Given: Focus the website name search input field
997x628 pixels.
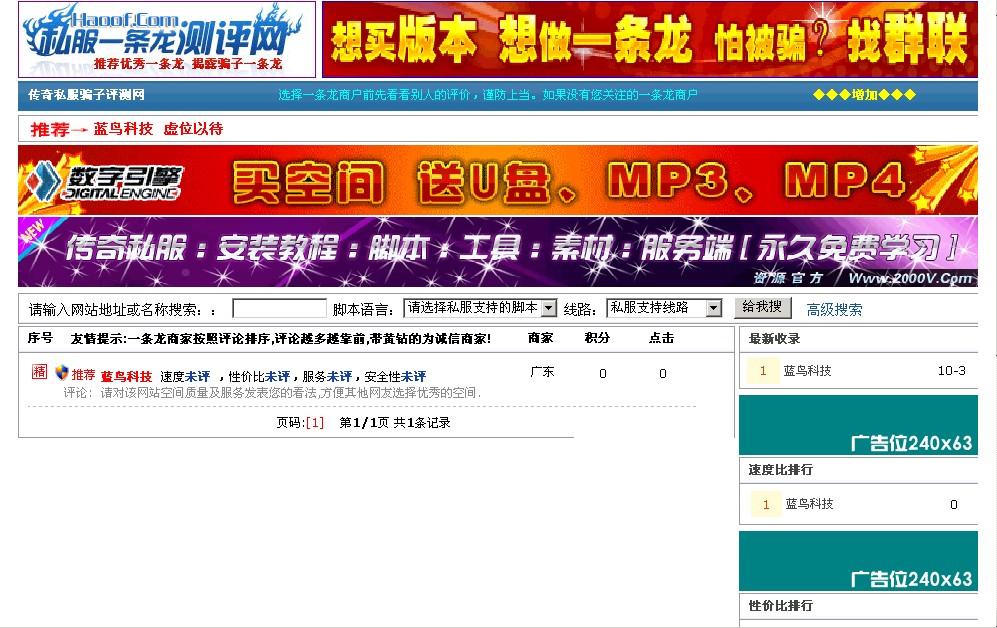Looking at the screenshot, I should [279, 309].
